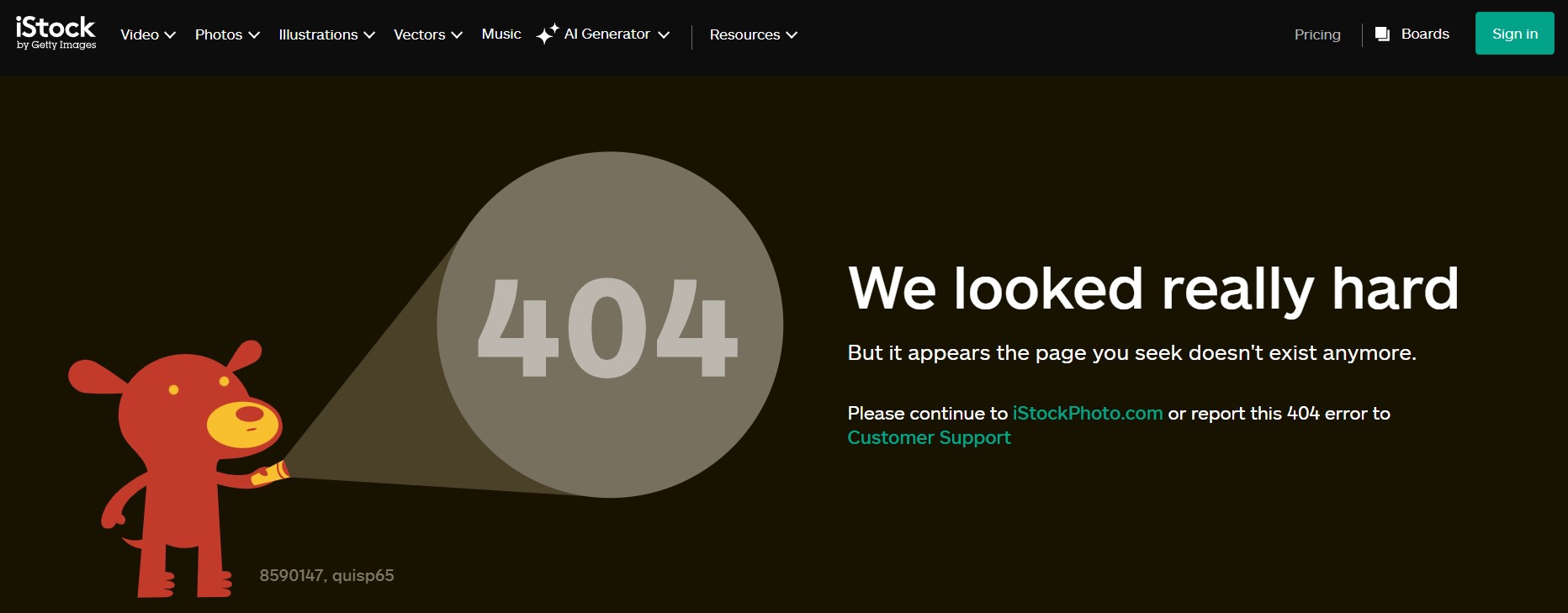Open the Vectors dropdown menu
This screenshot has width=1568, height=613.
tap(428, 34)
